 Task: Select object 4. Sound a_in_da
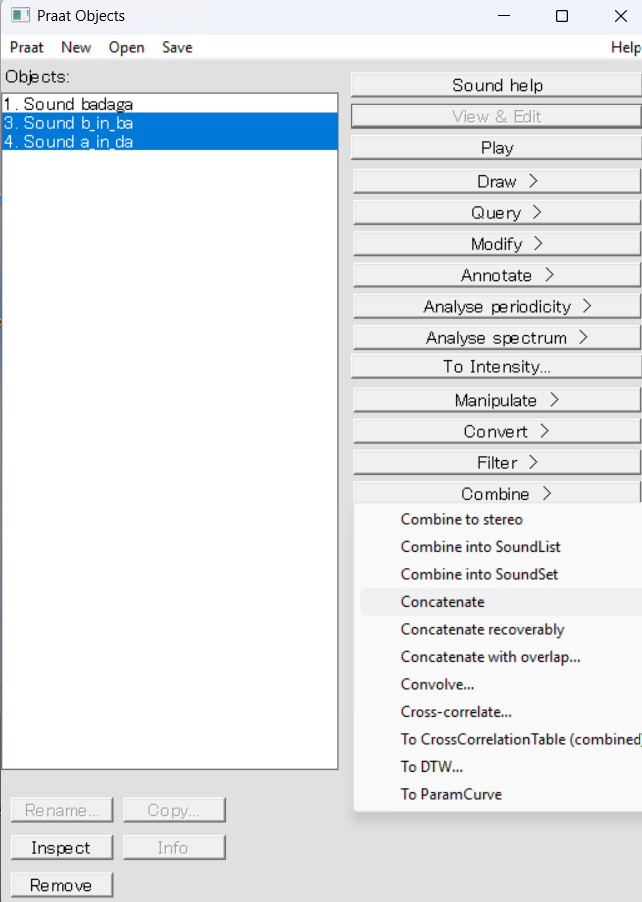pyautogui.click(x=170, y=142)
